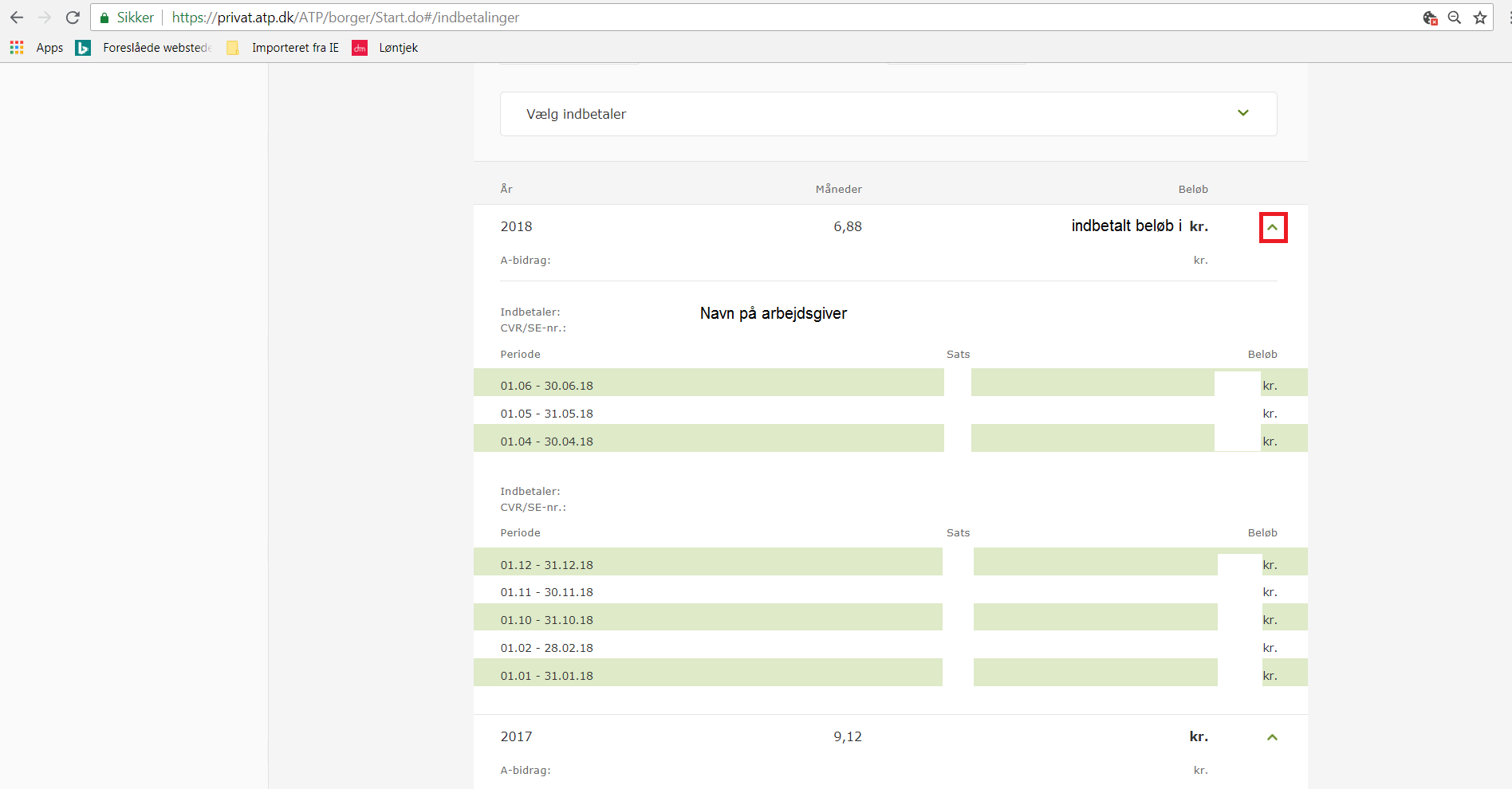The image size is (1512, 789).
Task: Collapse the 2018 year section
Action: click(1273, 228)
